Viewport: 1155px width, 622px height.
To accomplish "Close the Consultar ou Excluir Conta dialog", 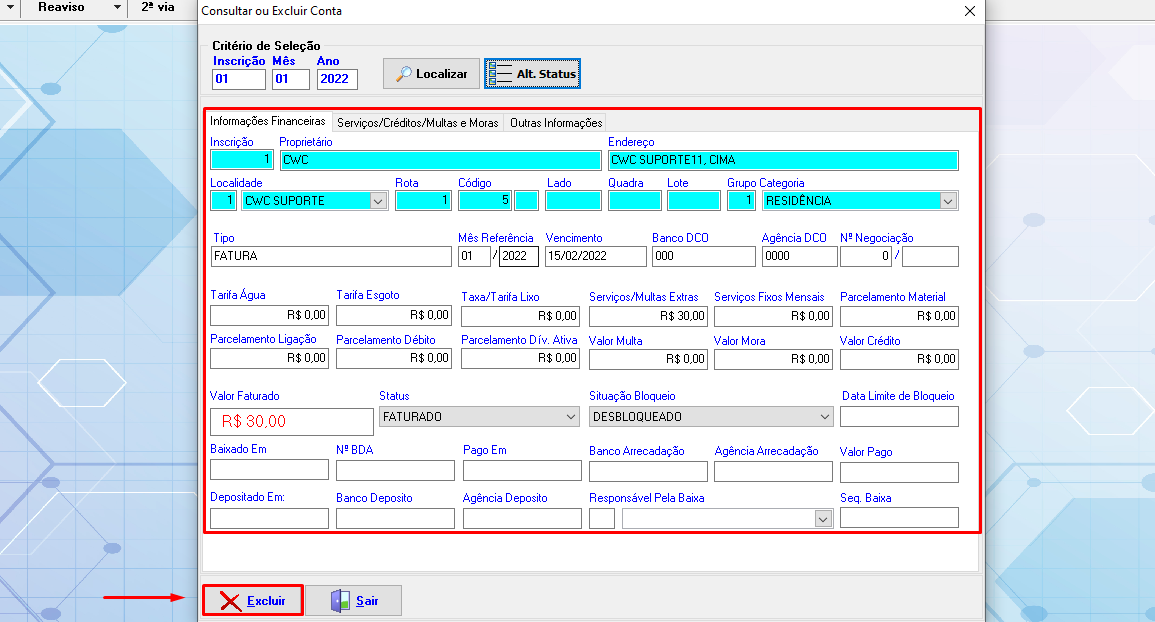I will coord(969,11).
